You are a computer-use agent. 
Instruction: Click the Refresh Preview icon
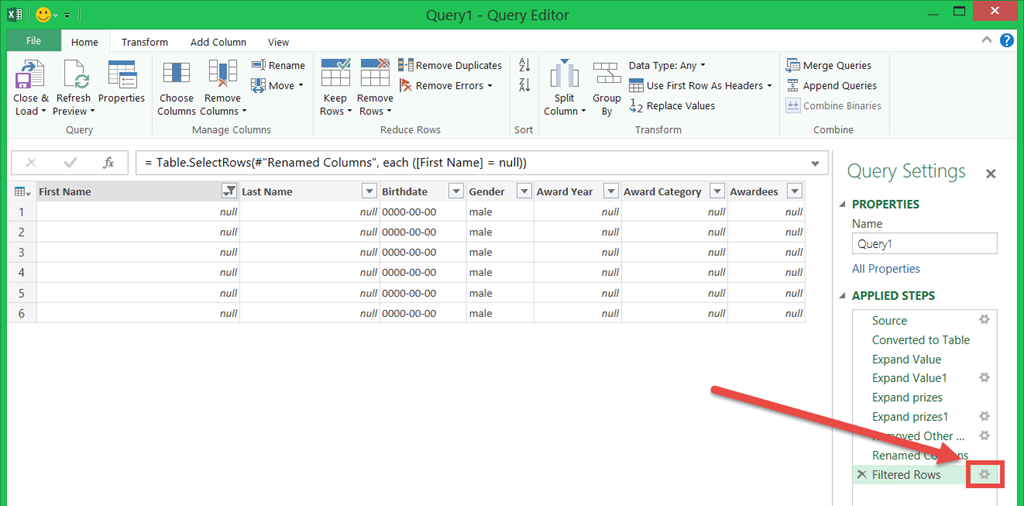75,76
